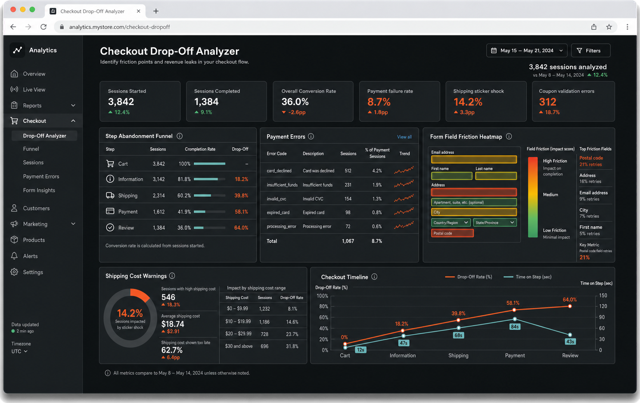This screenshot has width=640, height=403.
Task: Click the Live View broadcast icon
Action: coord(14,89)
